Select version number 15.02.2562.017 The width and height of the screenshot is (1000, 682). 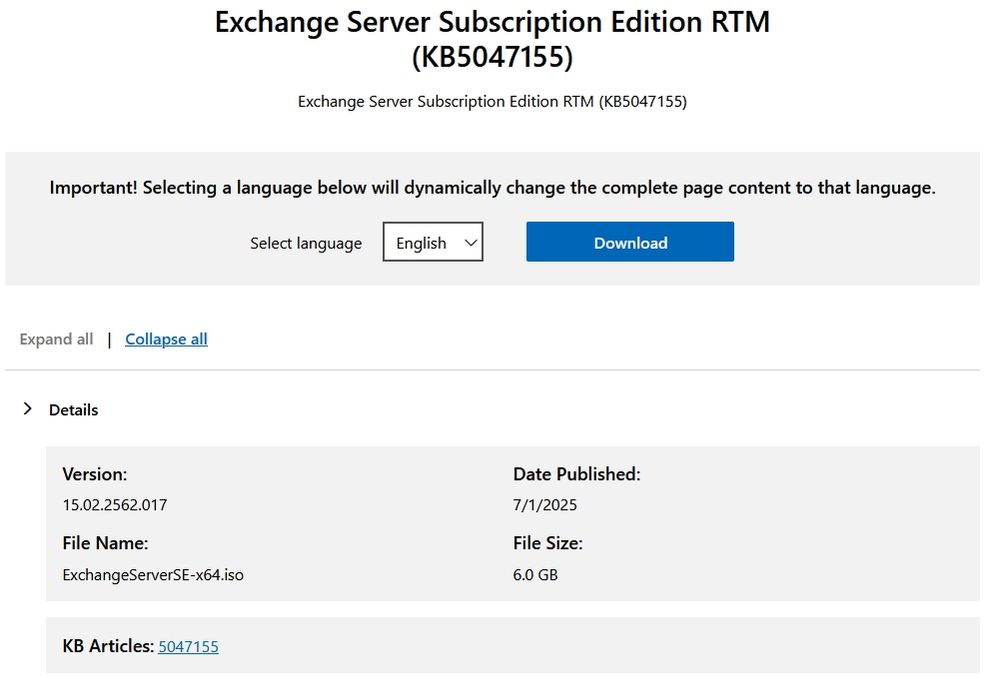click(x=115, y=505)
